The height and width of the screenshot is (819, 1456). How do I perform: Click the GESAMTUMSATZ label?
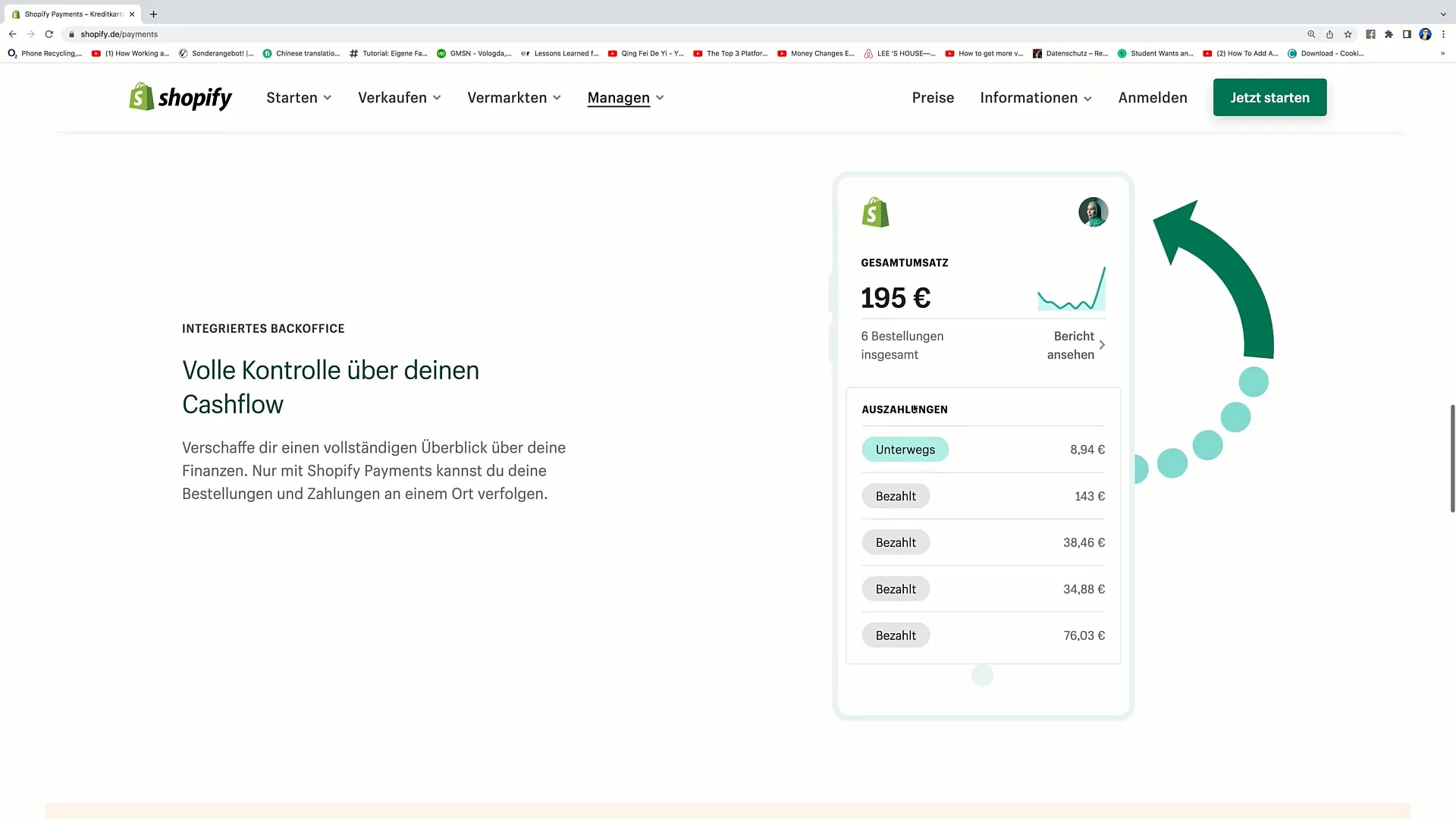coord(905,263)
